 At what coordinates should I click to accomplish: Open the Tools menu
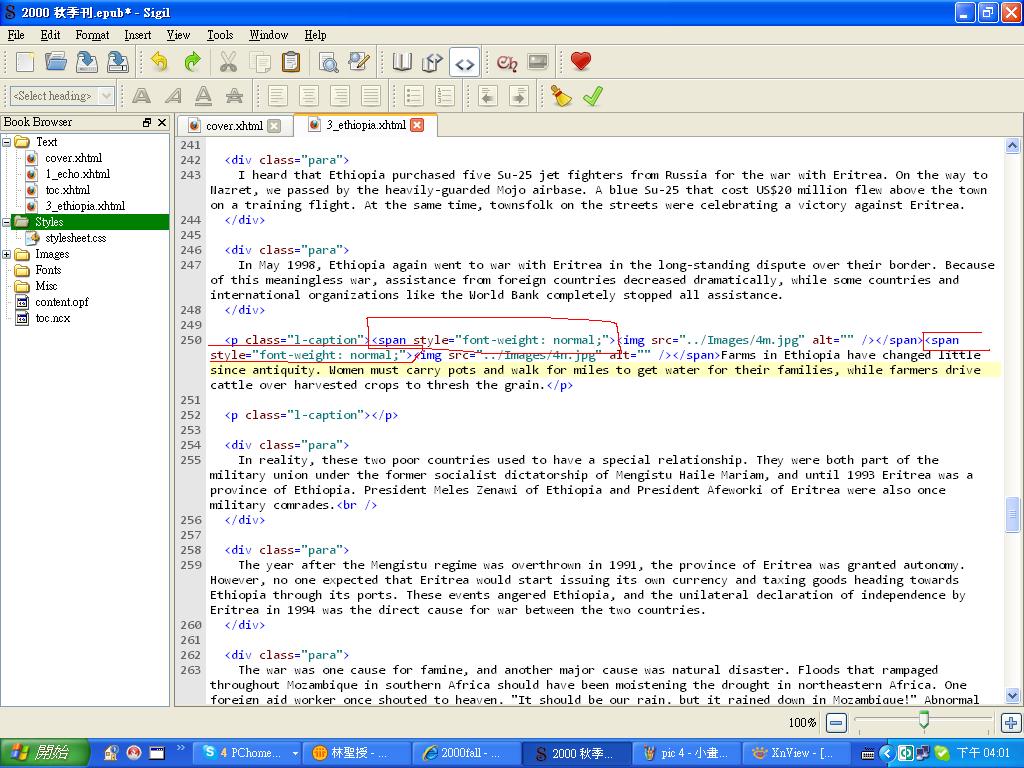point(219,35)
